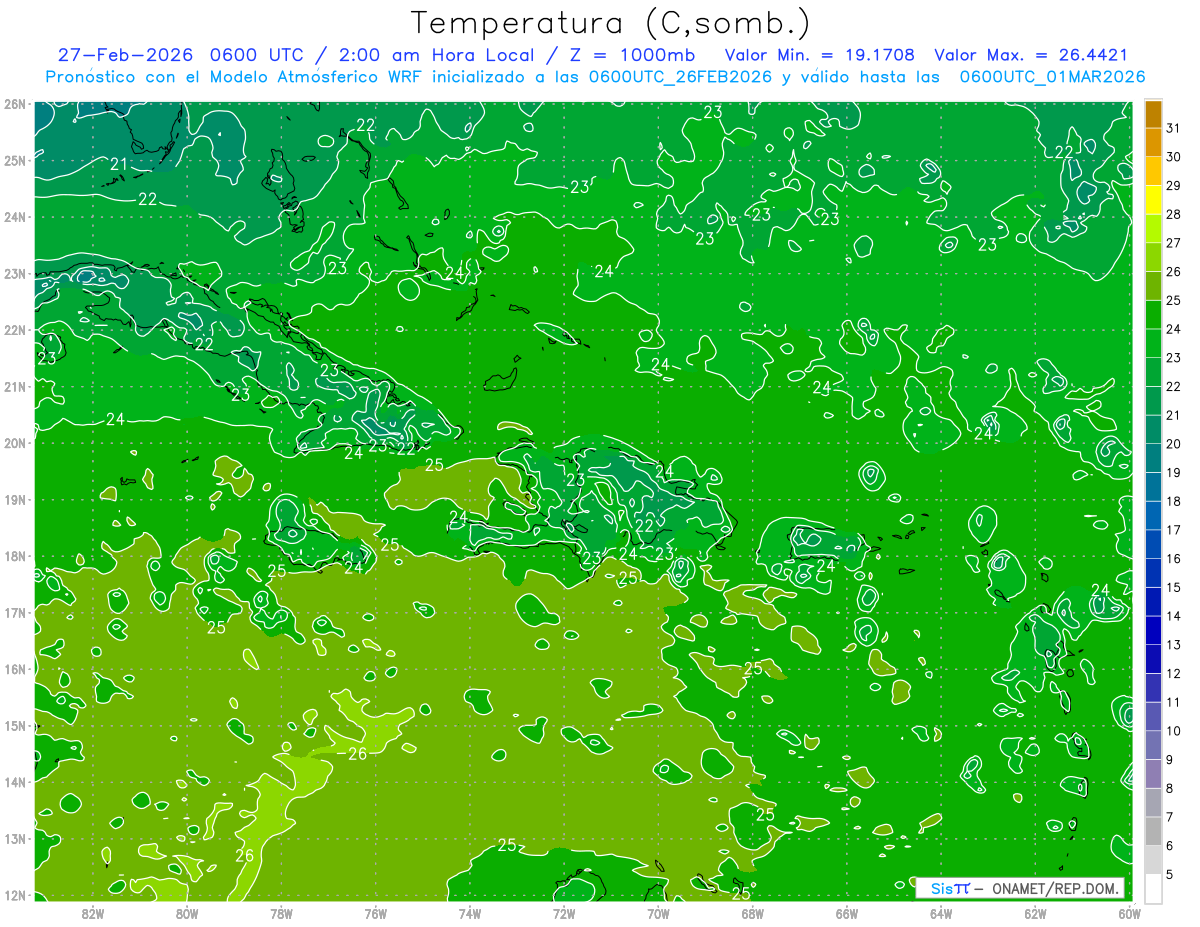Click color scale label '11'
The height and width of the screenshot is (927, 1200).
[1174, 702]
